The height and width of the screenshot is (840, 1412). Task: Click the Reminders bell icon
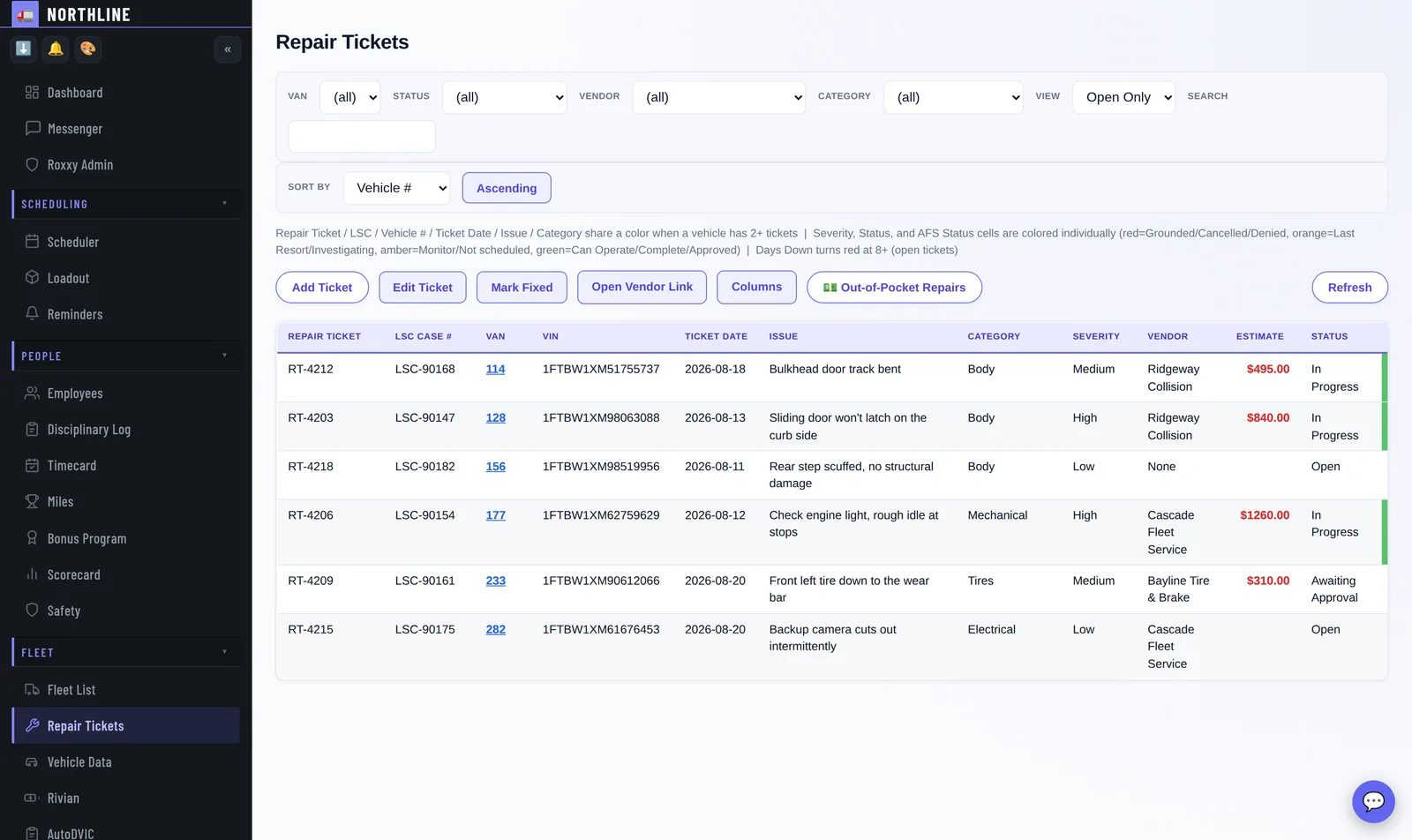tap(33, 314)
